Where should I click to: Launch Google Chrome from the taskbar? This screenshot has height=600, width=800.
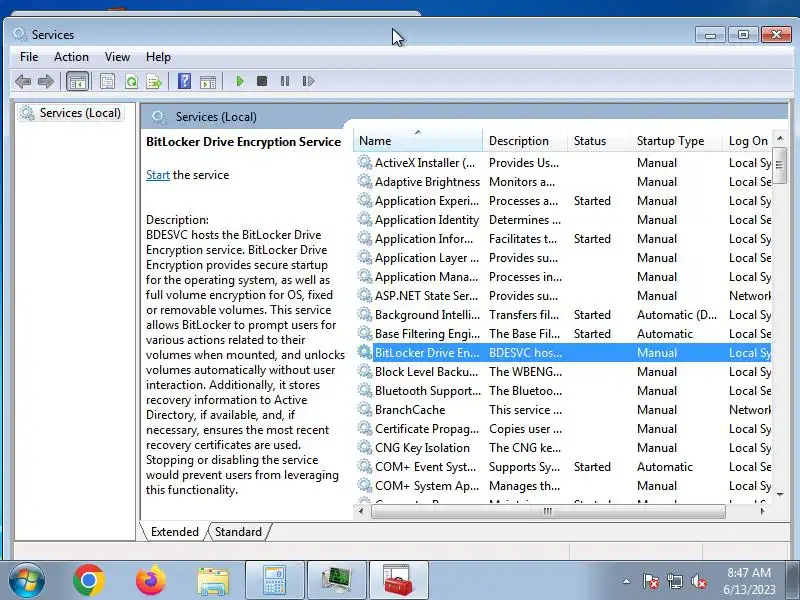click(89, 581)
